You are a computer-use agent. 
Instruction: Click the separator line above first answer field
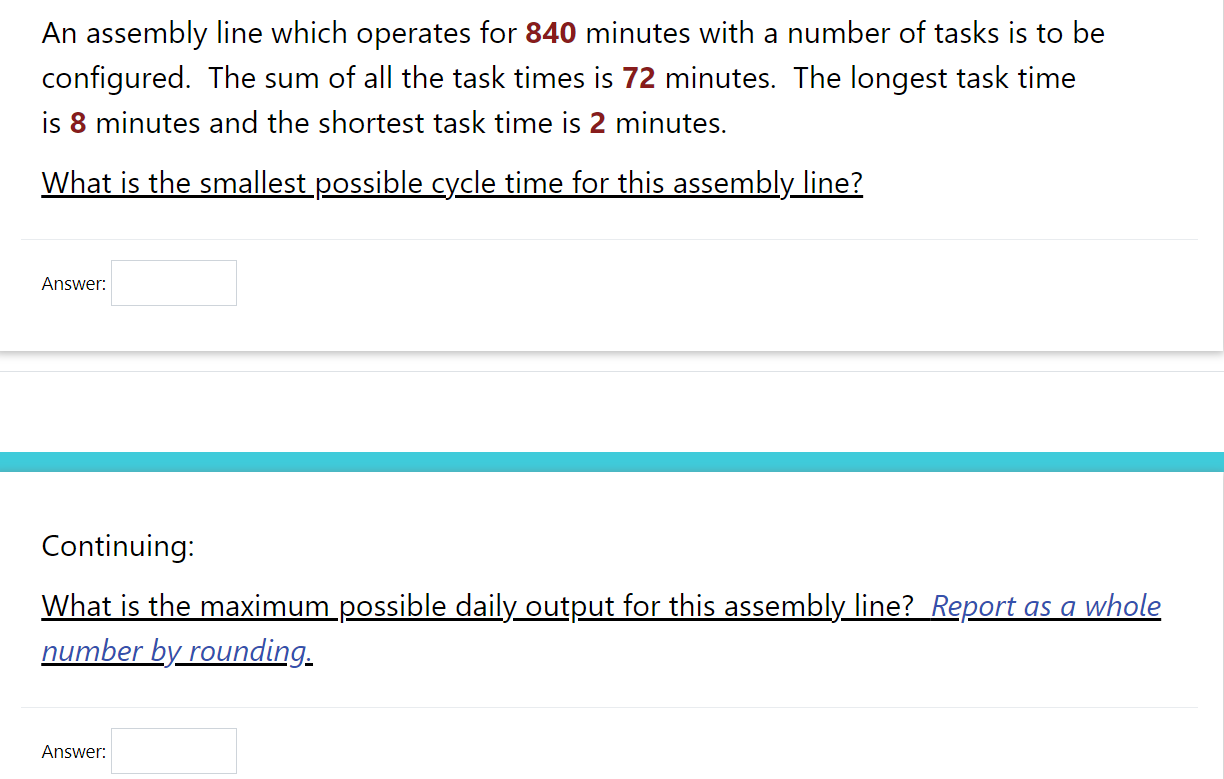(610, 238)
